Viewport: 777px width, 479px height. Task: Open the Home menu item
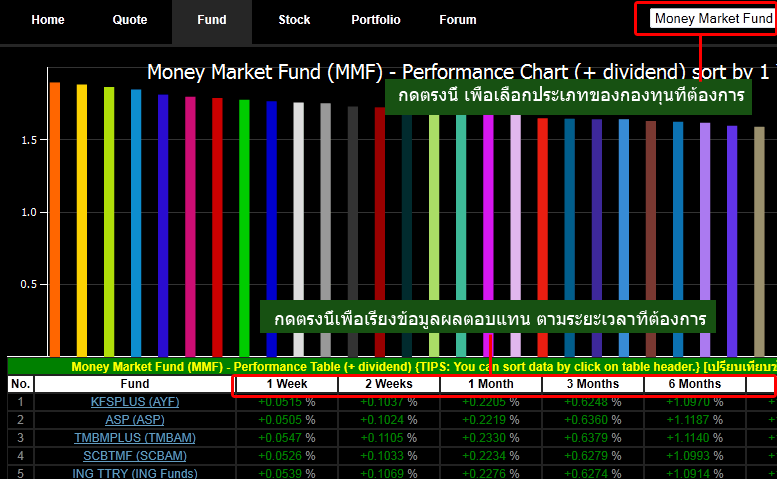click(48, 20)
